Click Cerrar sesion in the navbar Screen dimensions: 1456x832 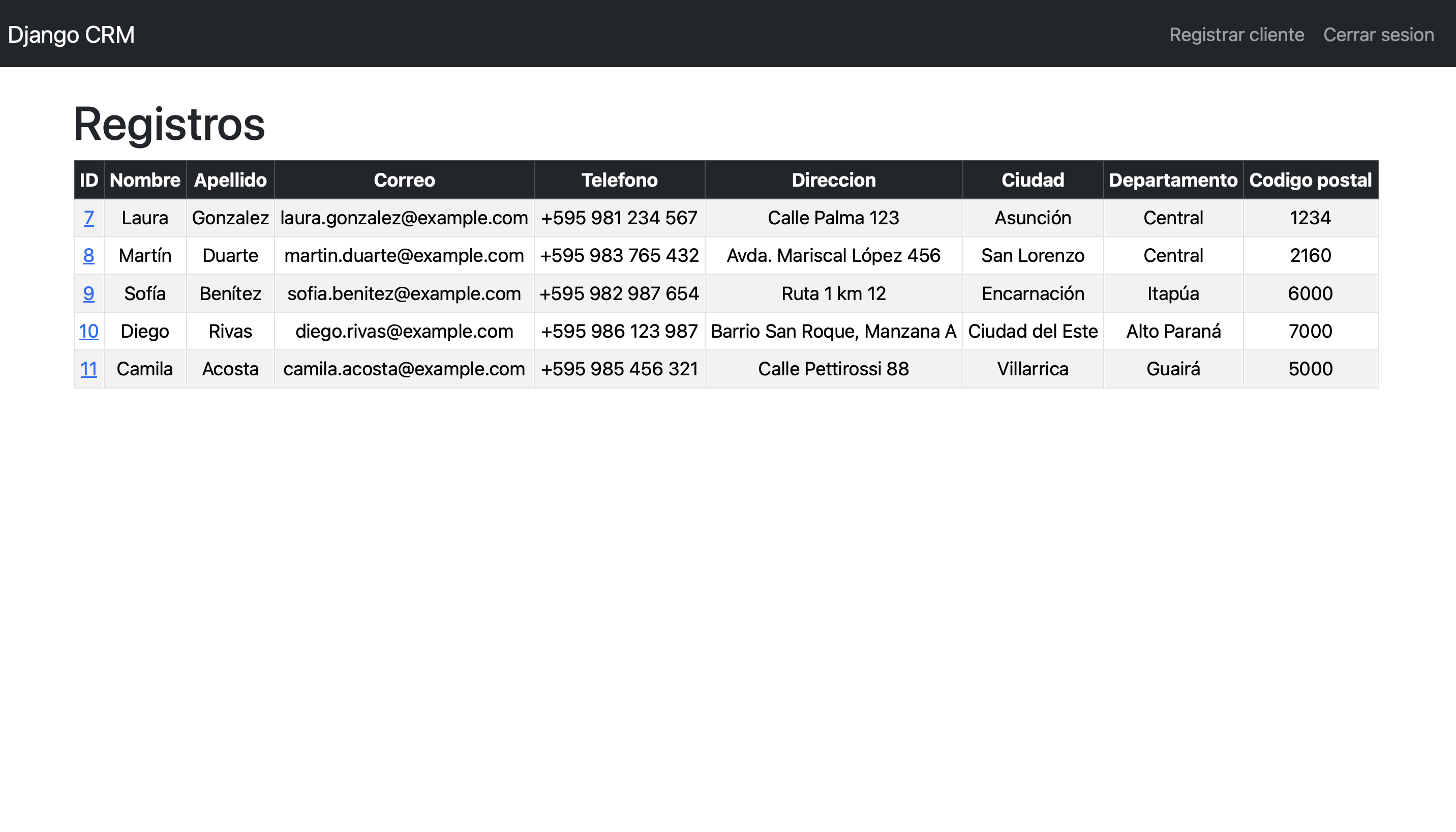pyautogui.click(x=1378, y=35)
